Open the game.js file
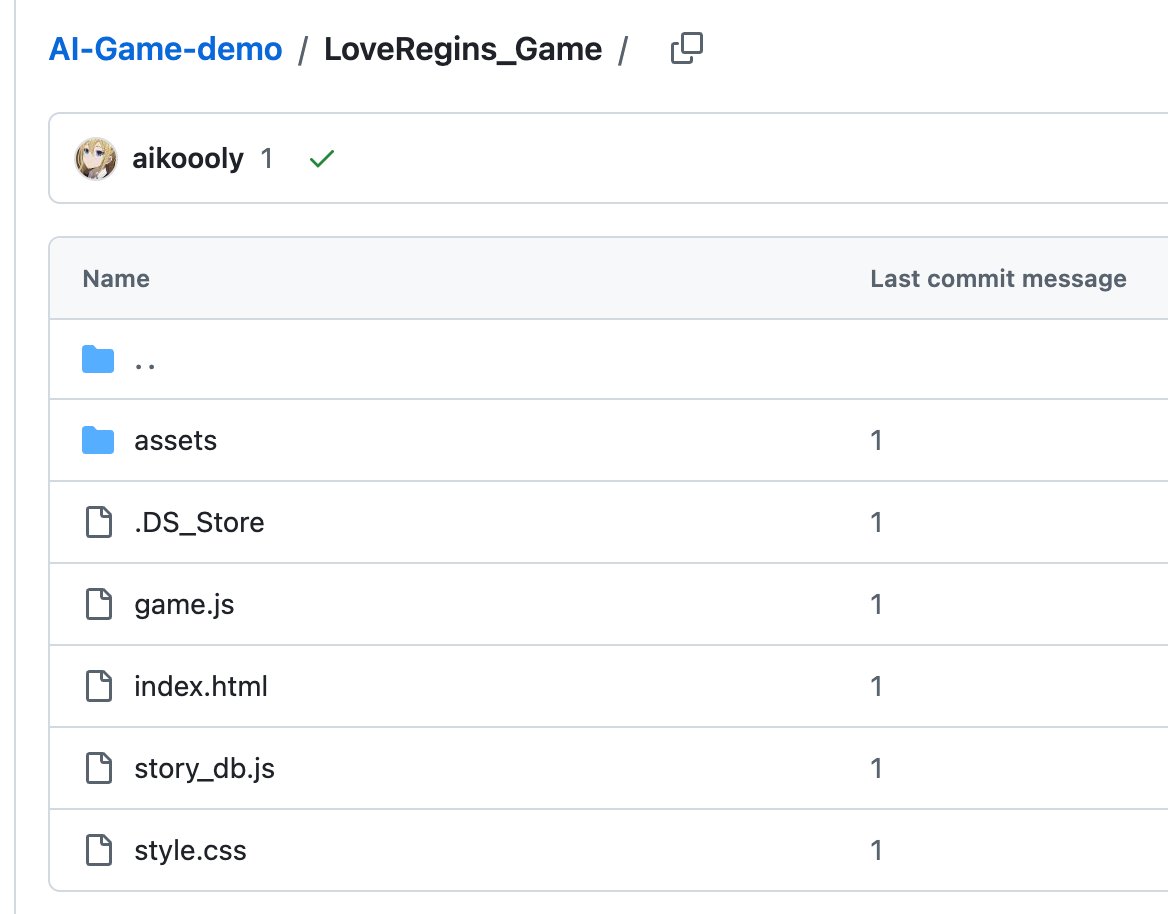1168x914 pixels. (184, 604)
